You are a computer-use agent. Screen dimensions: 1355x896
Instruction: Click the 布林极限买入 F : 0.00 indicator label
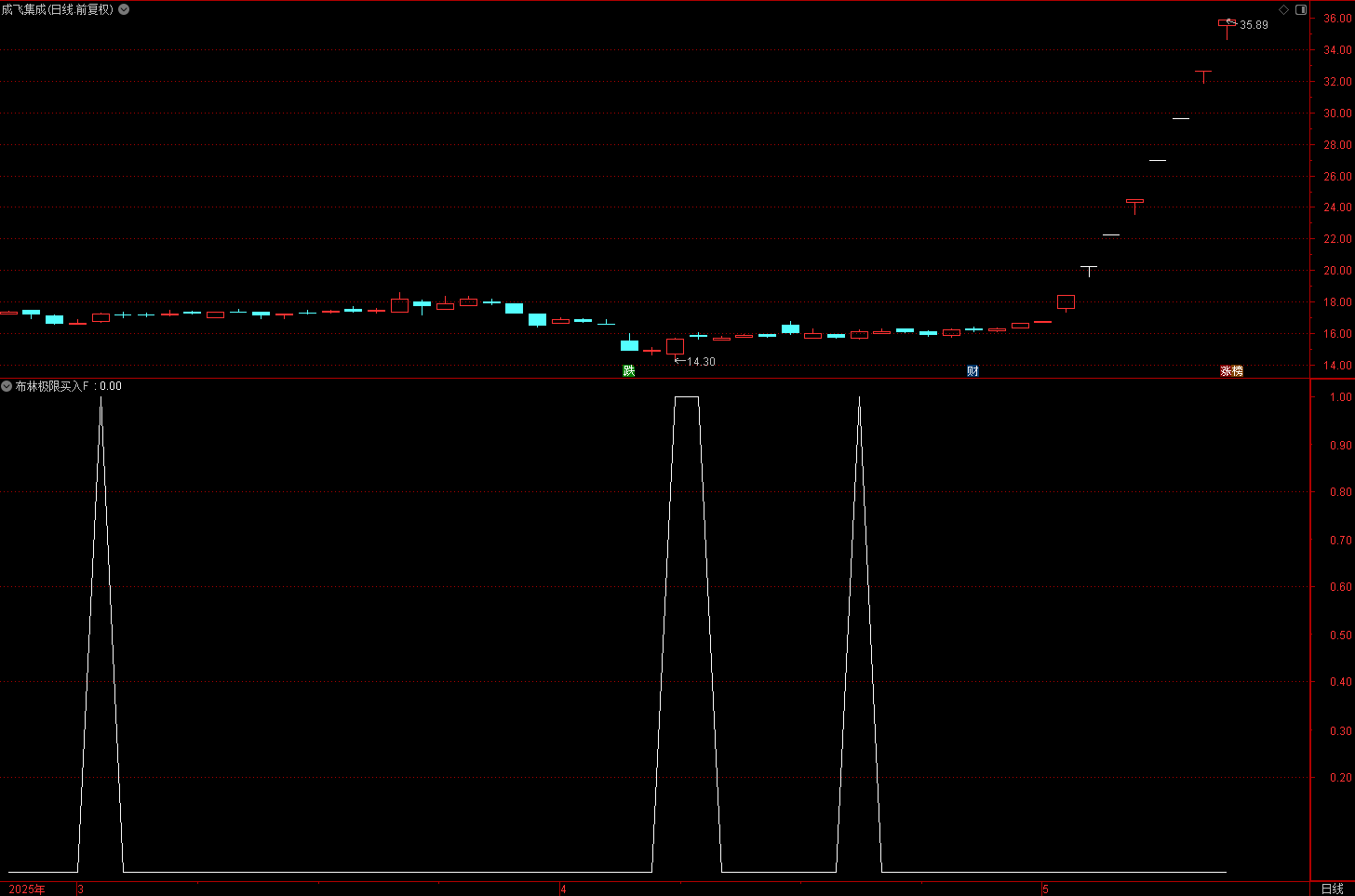68,386
